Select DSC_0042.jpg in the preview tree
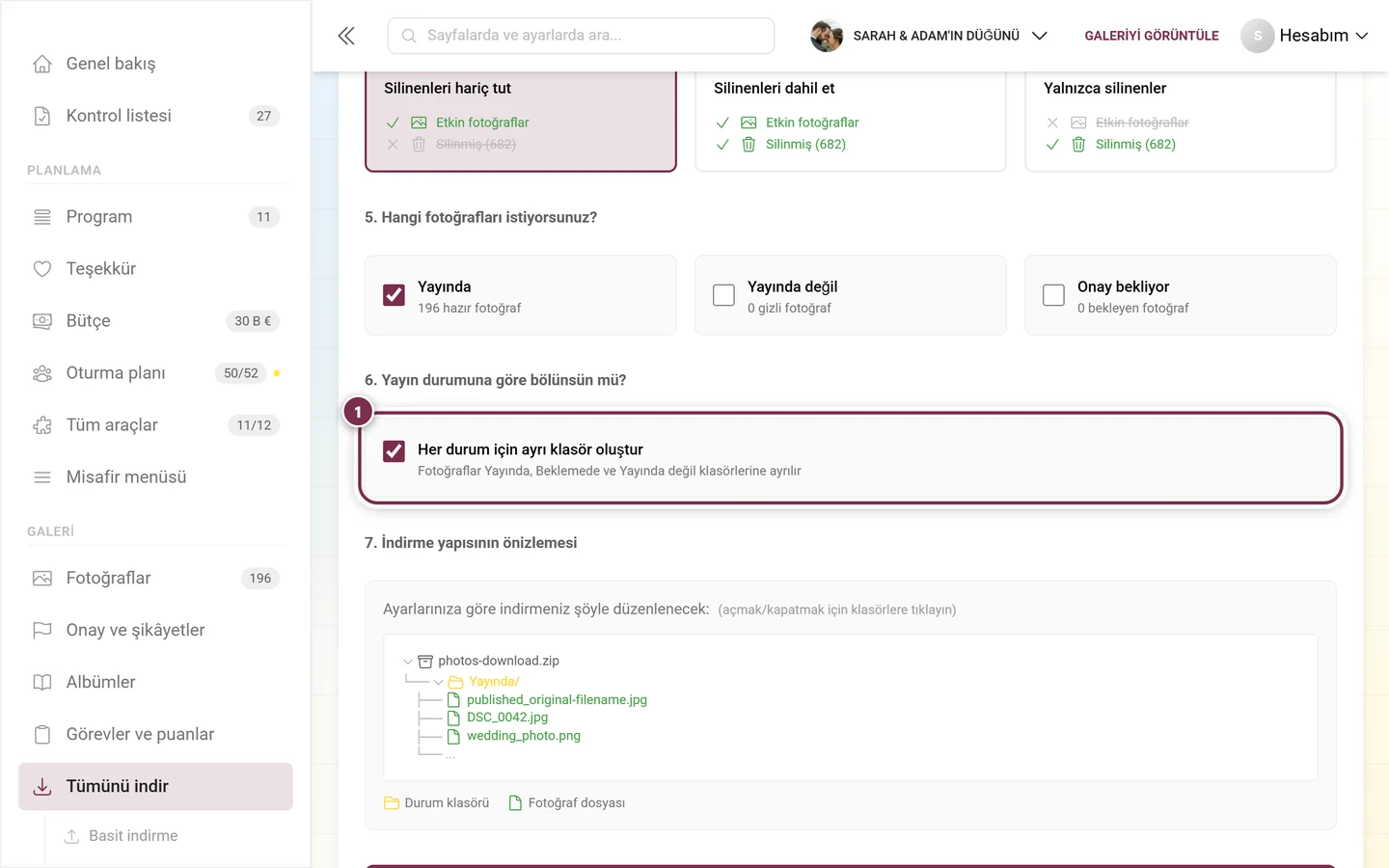The width and height of the screenshot is (1389, 868). tap(507, 718)
